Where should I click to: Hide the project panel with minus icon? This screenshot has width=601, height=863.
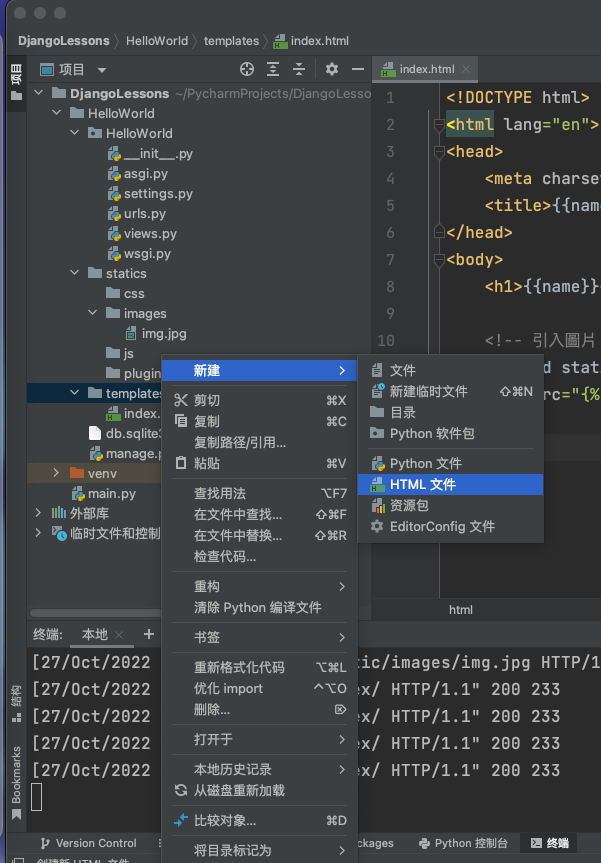[357, 69]
